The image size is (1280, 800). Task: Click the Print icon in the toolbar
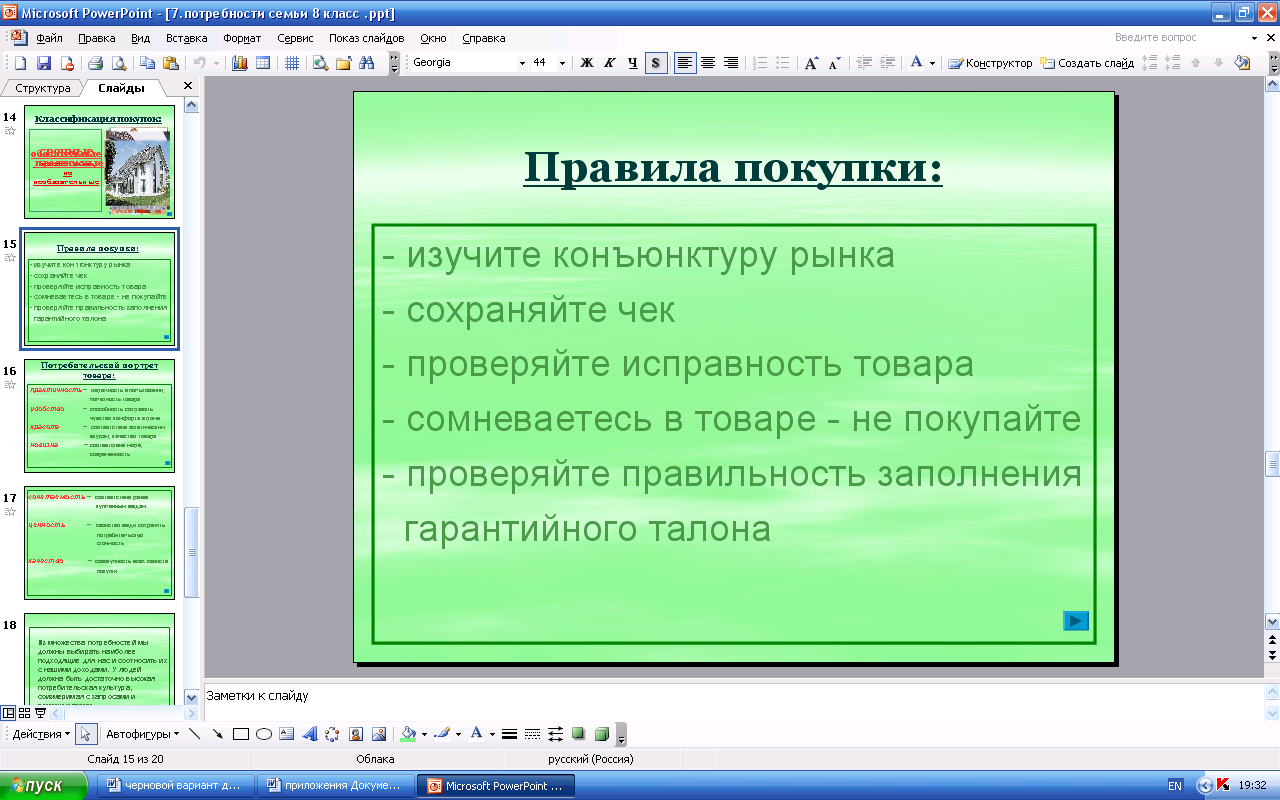95,63
